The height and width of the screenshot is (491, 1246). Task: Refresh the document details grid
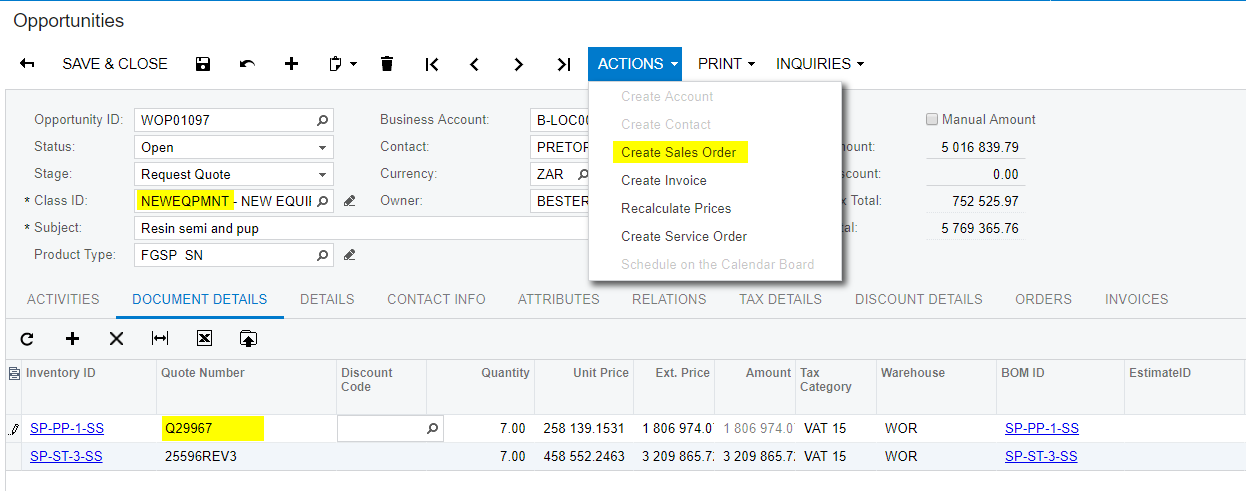click(27, 339)
